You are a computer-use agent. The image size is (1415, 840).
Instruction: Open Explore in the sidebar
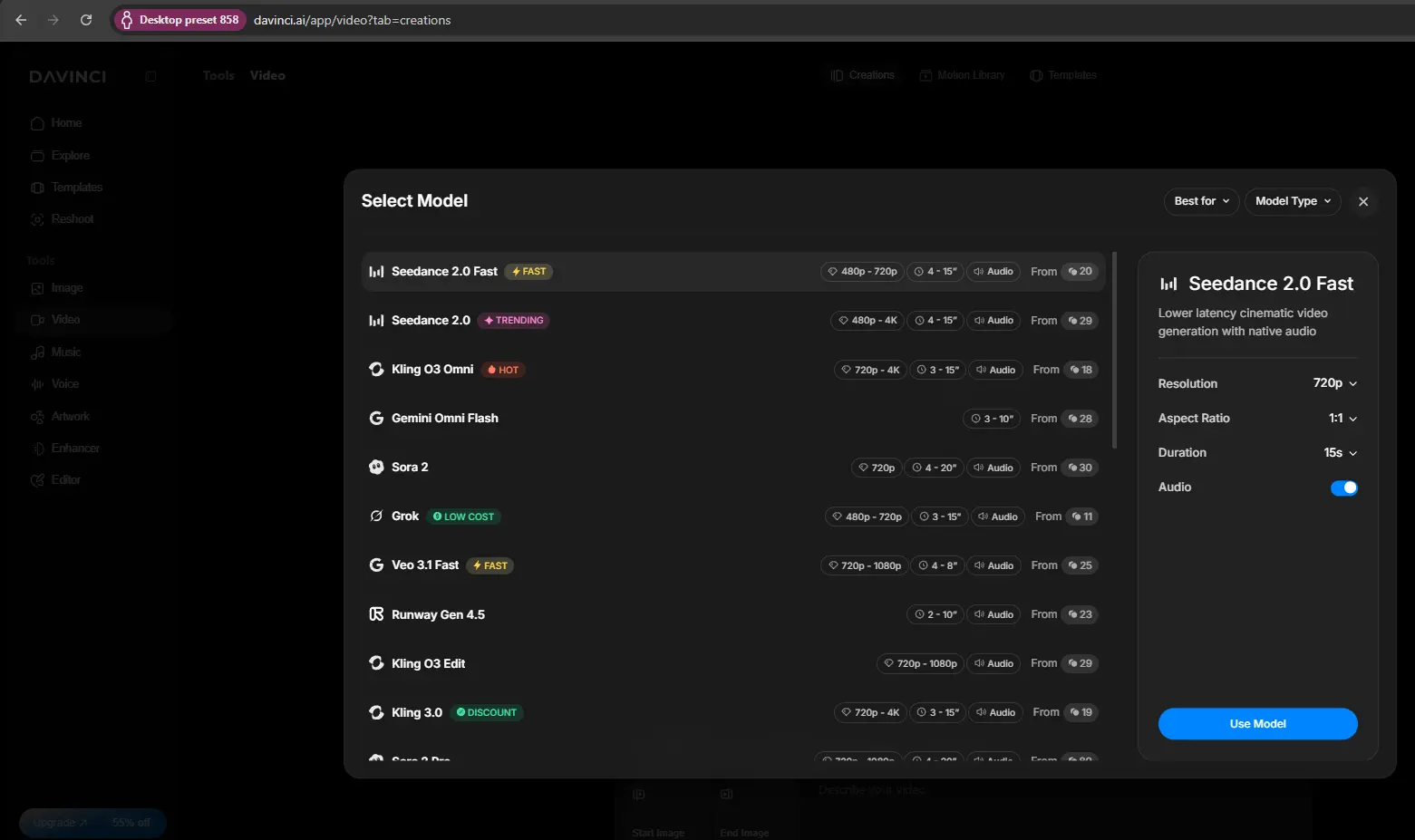click(60, 156)
